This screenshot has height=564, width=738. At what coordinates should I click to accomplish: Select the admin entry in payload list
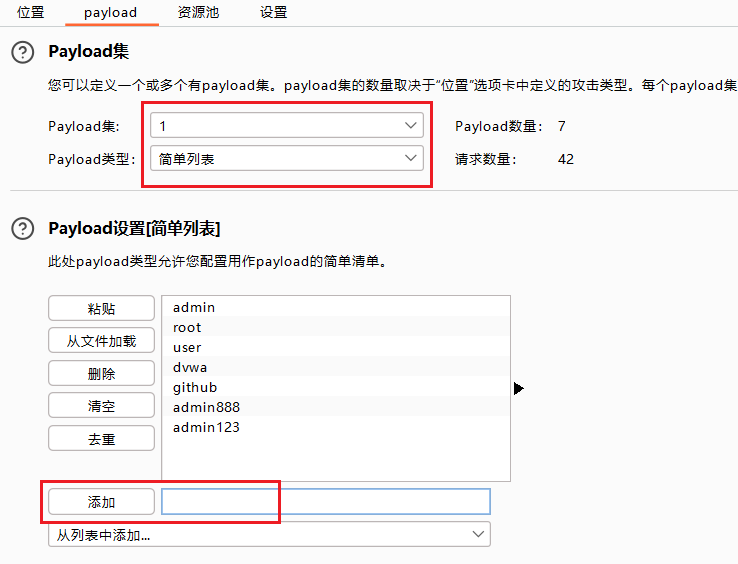194,308
